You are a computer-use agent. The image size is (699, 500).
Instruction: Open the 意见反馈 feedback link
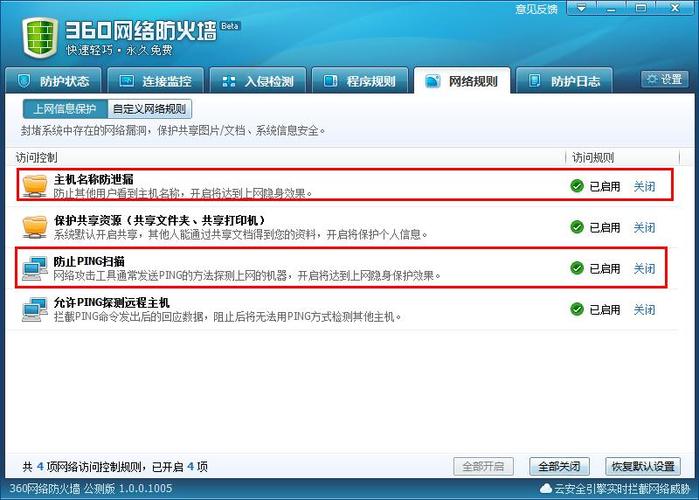click(536, 9)
